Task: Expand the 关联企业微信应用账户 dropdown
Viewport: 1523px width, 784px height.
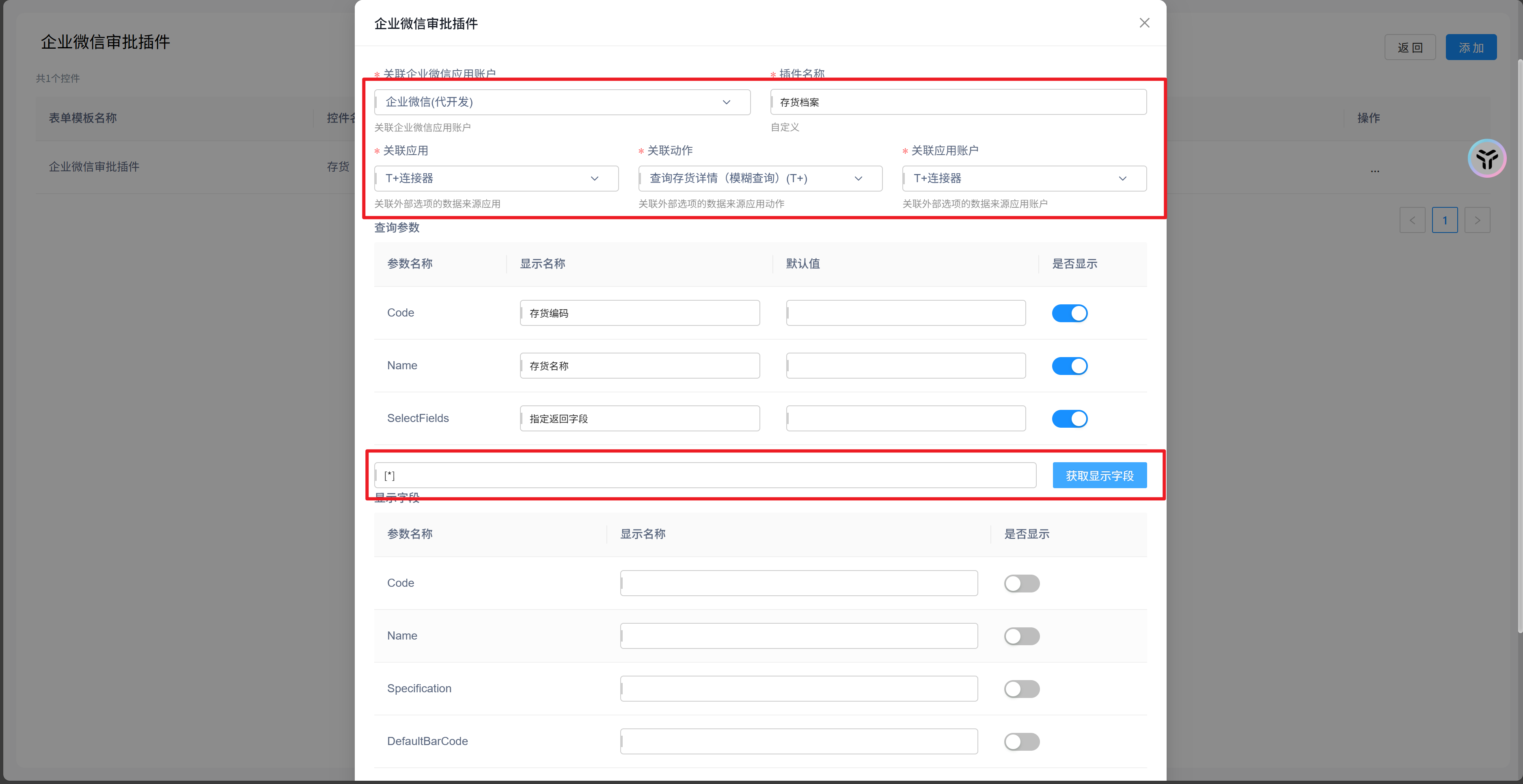Action: click(562, 102)
